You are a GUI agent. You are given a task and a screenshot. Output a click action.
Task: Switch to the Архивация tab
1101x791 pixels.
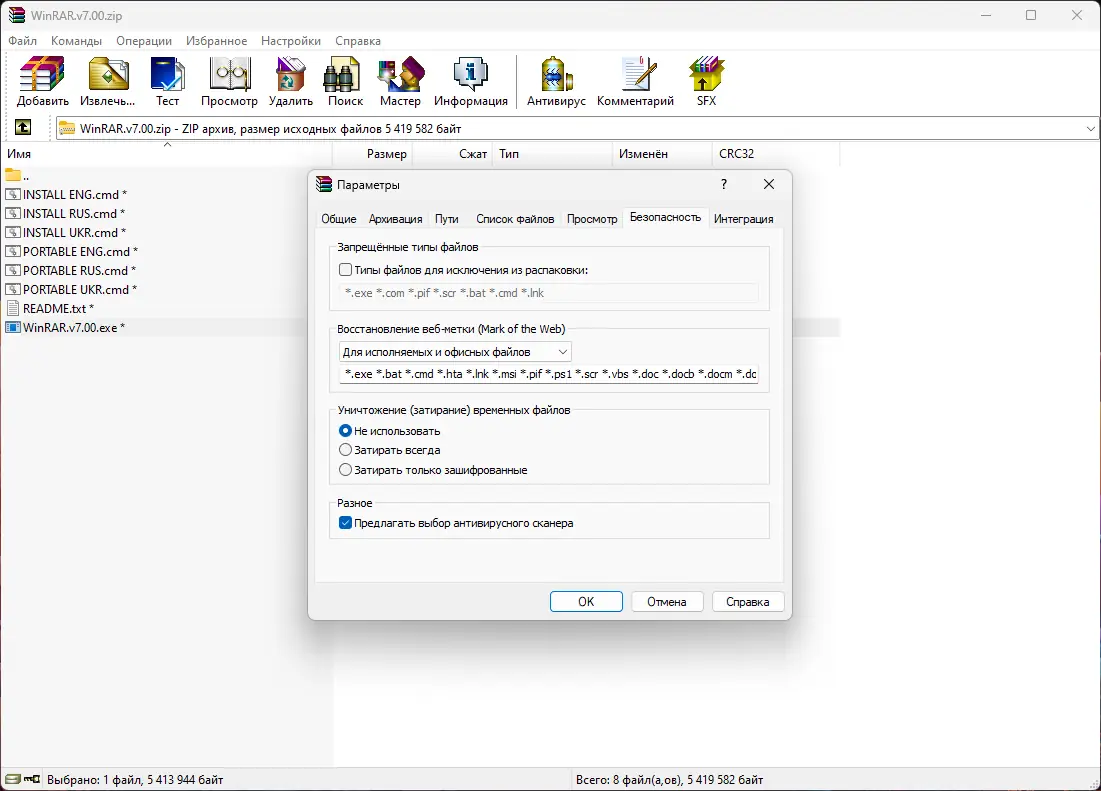point(395,219)
